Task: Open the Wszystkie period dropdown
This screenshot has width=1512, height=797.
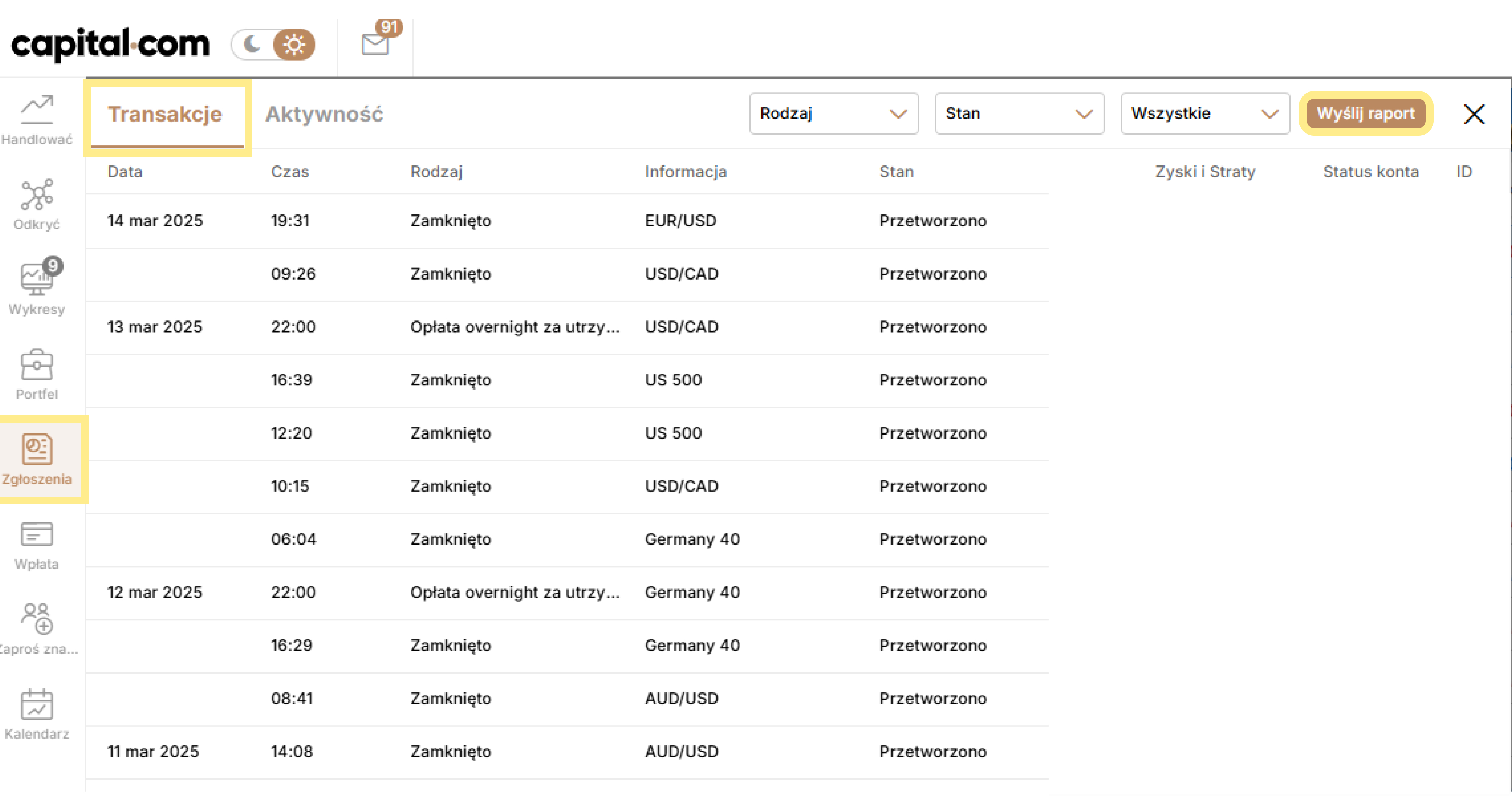Action: 1204,113
